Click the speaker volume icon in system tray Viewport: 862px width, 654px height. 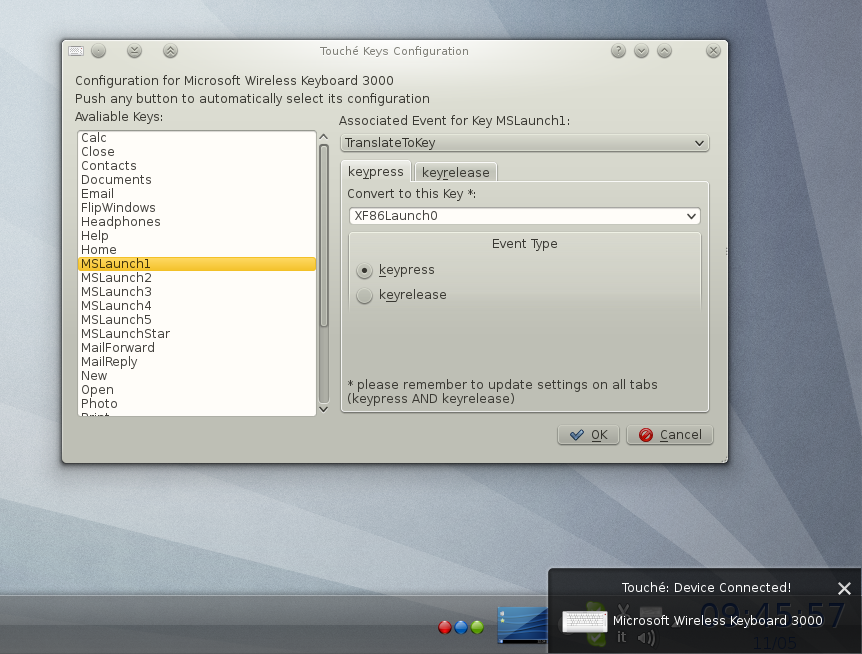point(646,638)
